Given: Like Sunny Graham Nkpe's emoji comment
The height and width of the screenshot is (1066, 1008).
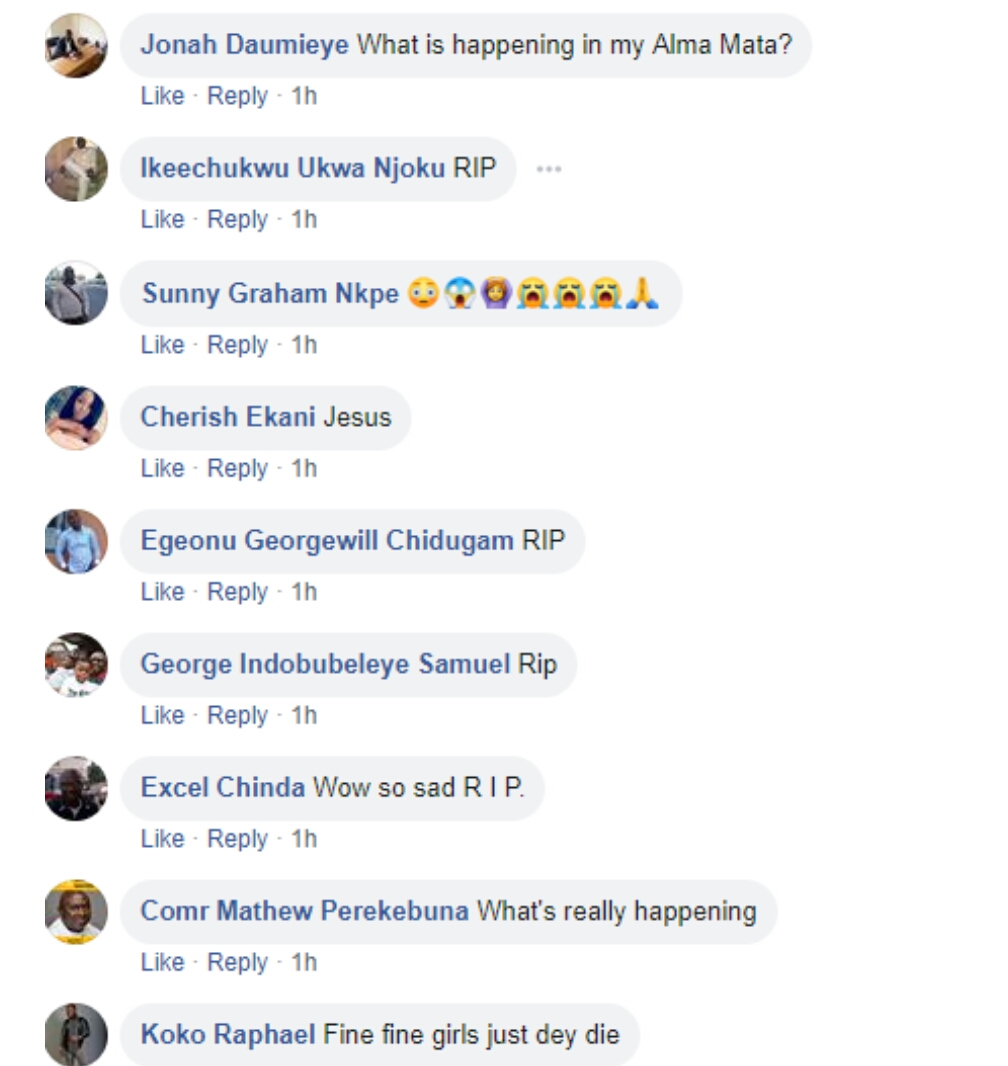Looking at the screenshot, I should point(162,345).
